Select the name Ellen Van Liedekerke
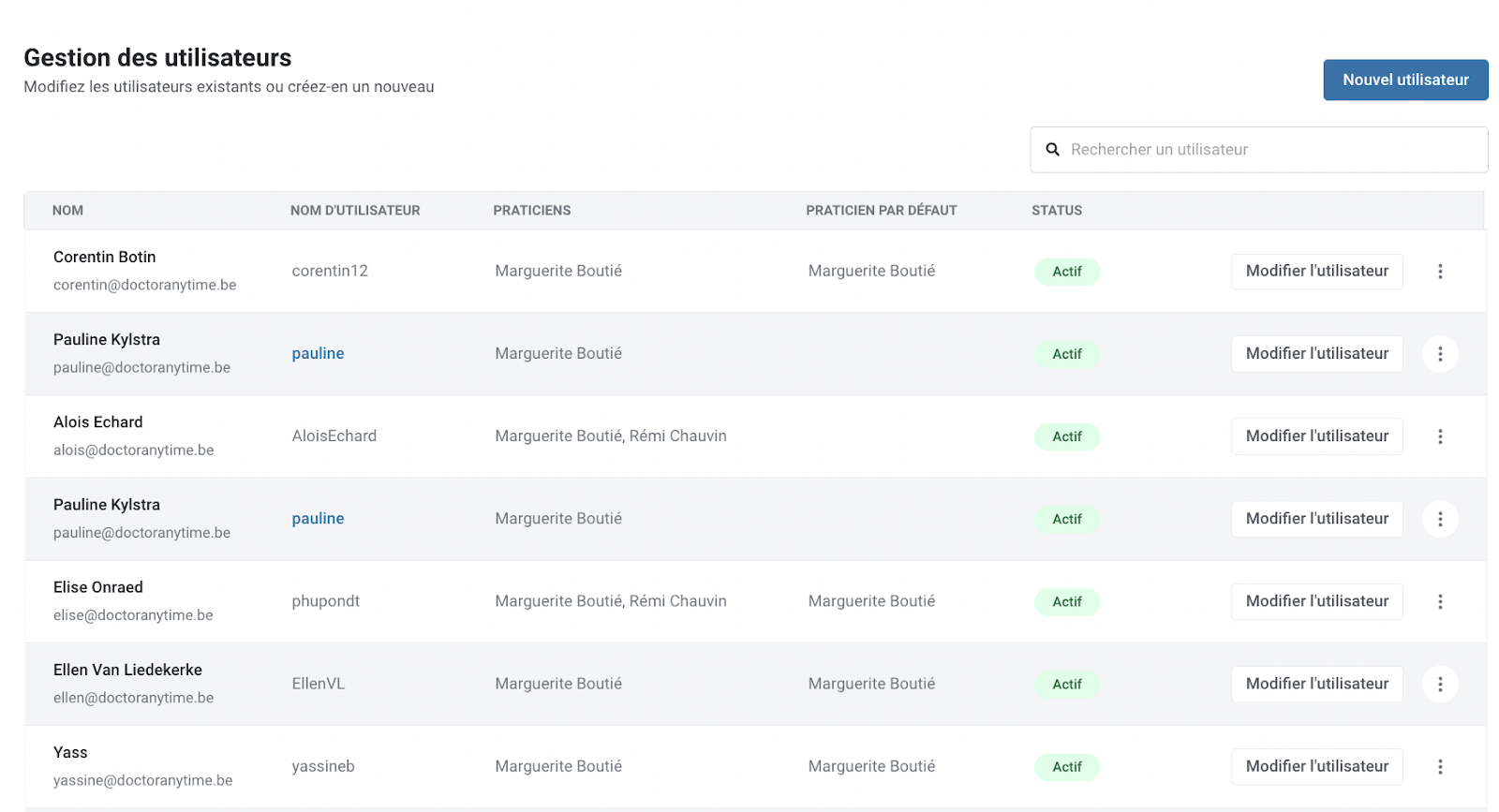This screenshot has width=1499, height=812. coord(128,671)
